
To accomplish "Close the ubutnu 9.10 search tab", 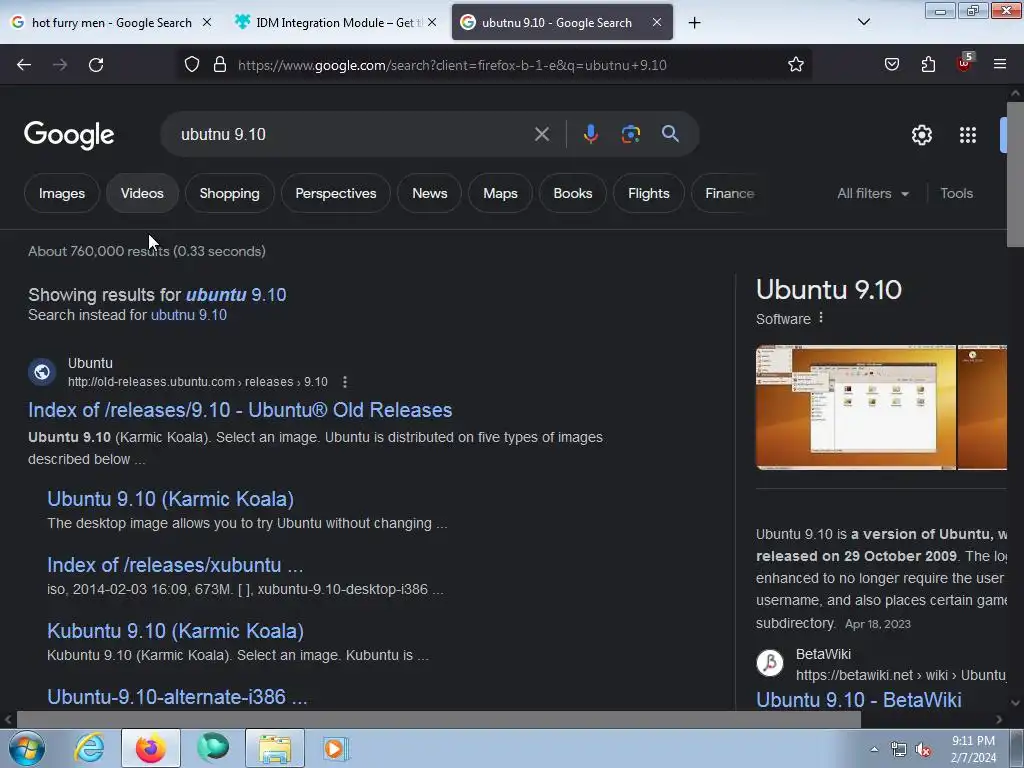I will pyautogui.click(x=657, y=22).
